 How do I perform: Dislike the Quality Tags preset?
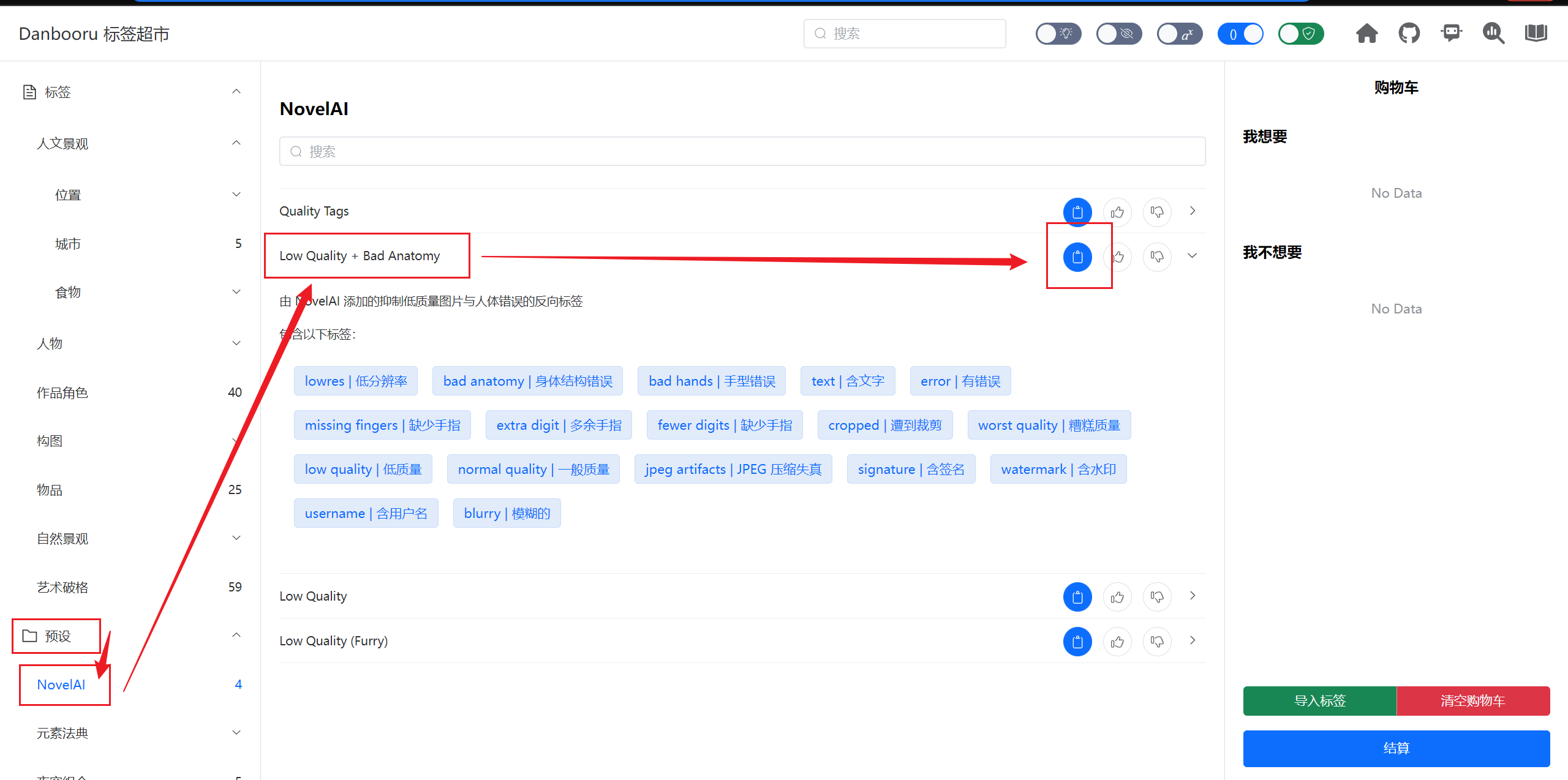tap(1157, 212)
